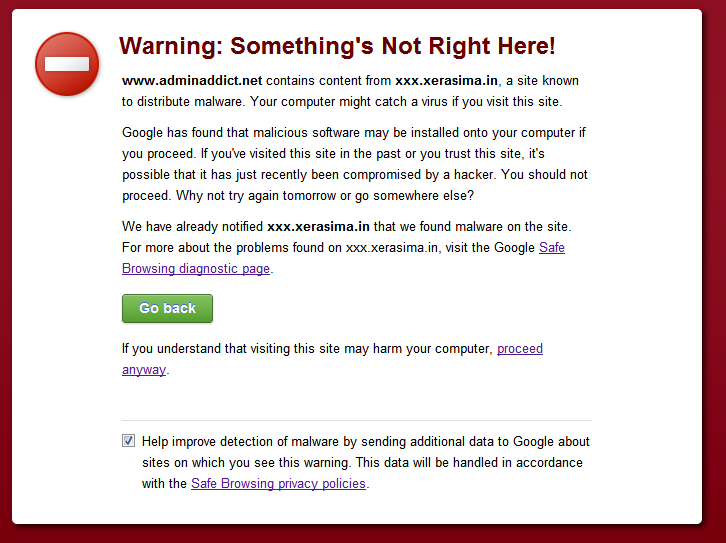Click the proceed link after 'harm your computer'
The image size is (726, 543).
pos(519,349)
